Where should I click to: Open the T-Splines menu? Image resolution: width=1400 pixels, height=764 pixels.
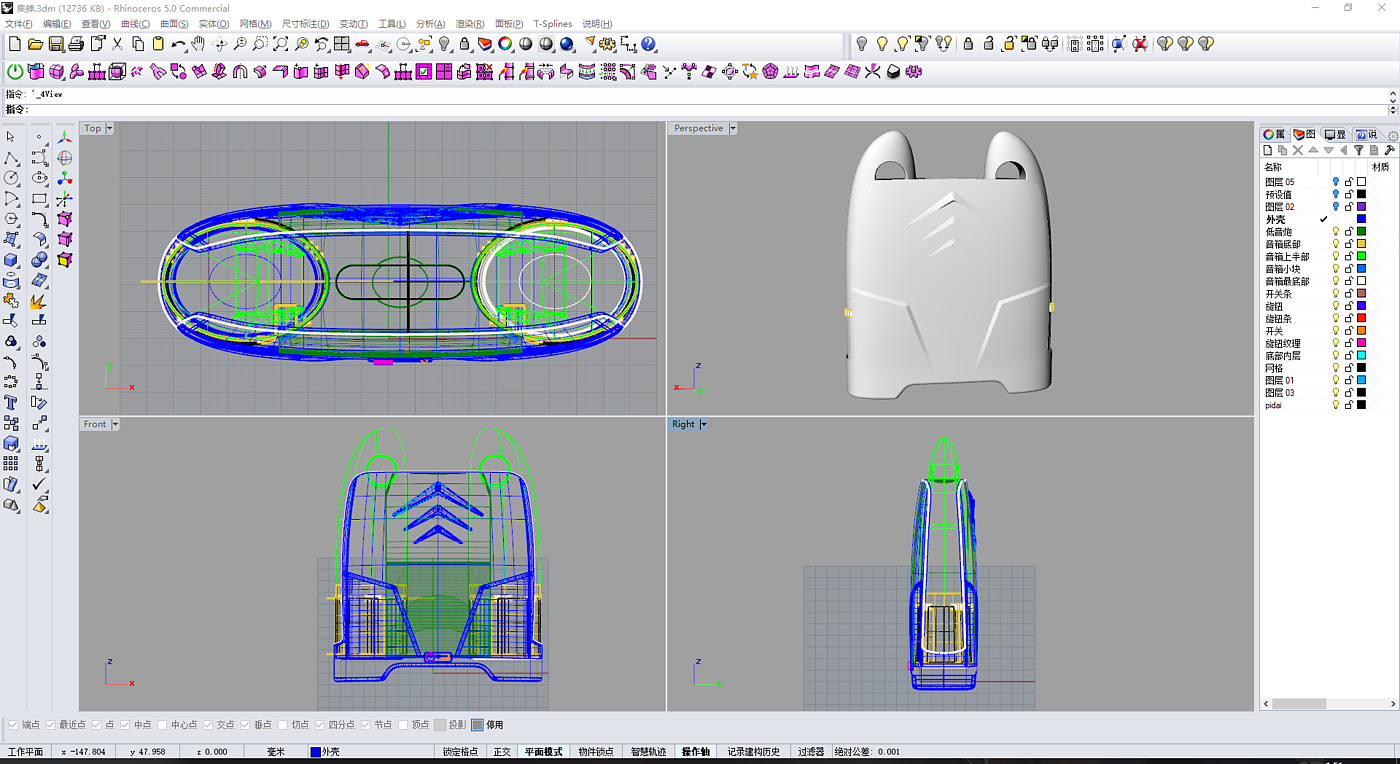553,24
